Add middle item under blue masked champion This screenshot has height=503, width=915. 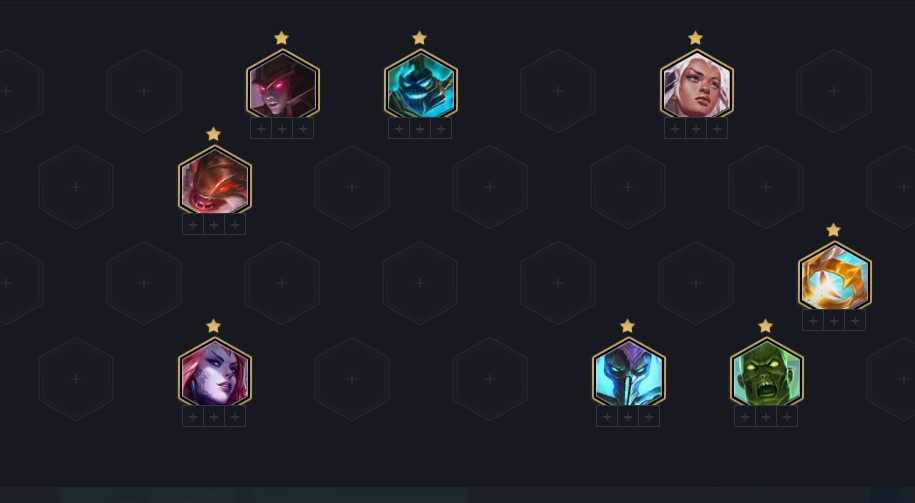click(628, 417)
